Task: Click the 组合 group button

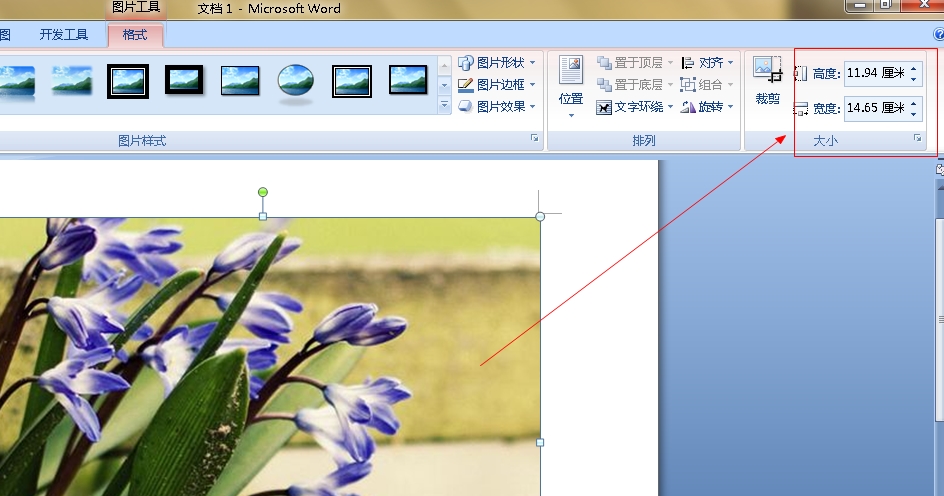Action: (707, 84)
